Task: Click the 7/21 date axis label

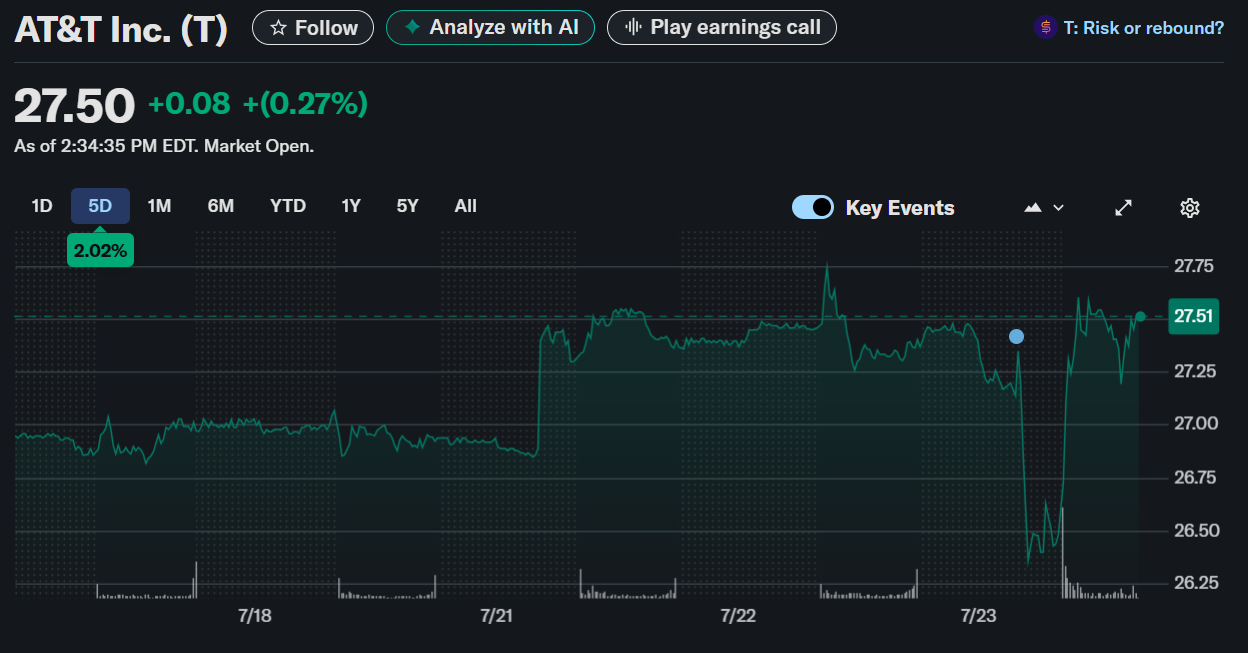Action: click(497, 616)
